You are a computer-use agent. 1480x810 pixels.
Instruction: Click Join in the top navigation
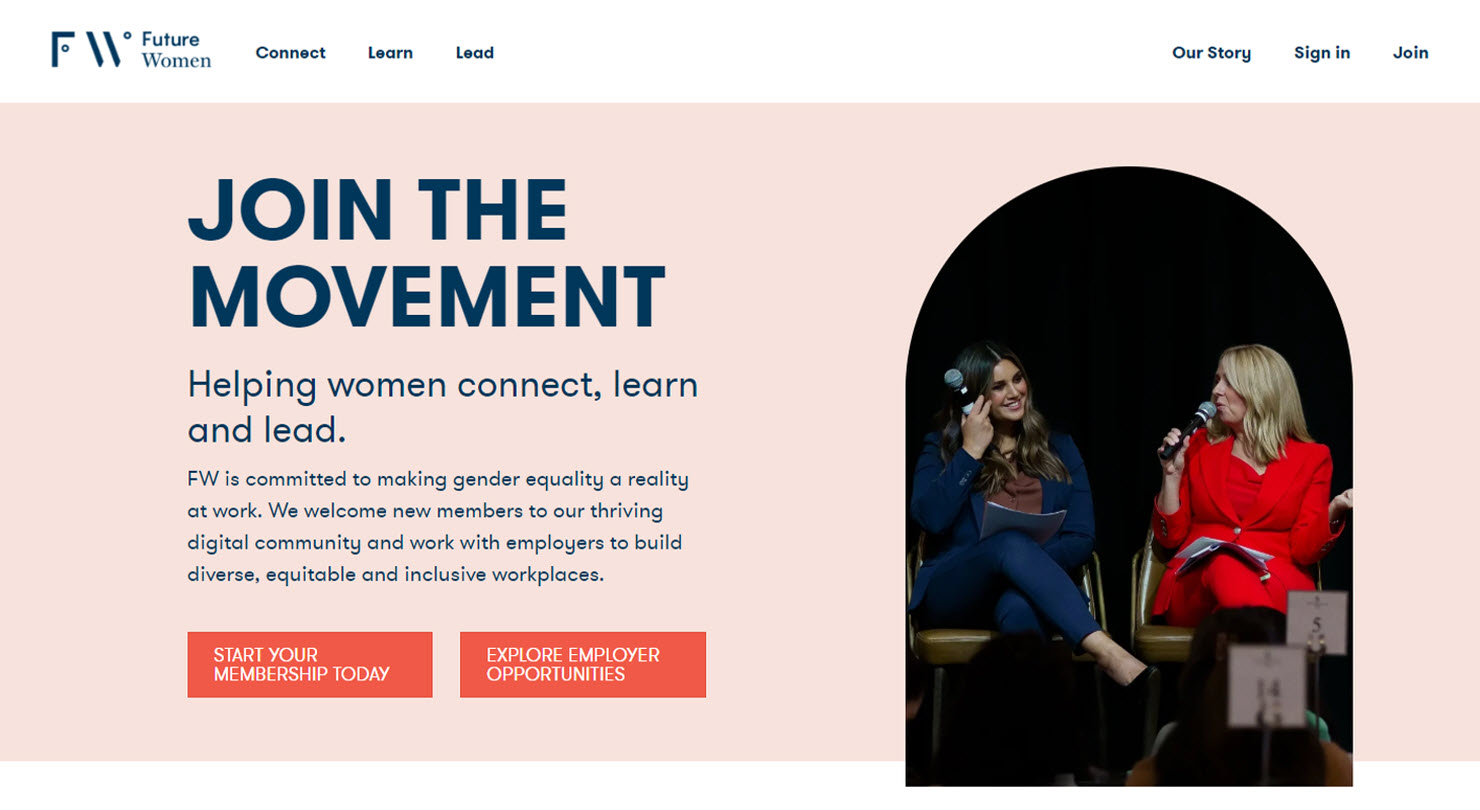[1410, 53]
